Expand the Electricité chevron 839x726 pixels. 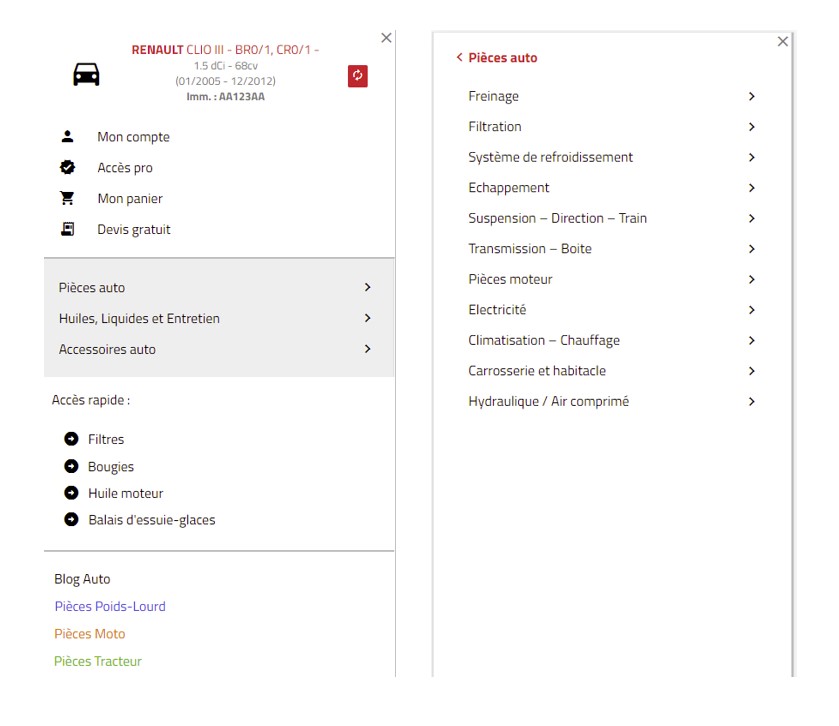[752, 310]
